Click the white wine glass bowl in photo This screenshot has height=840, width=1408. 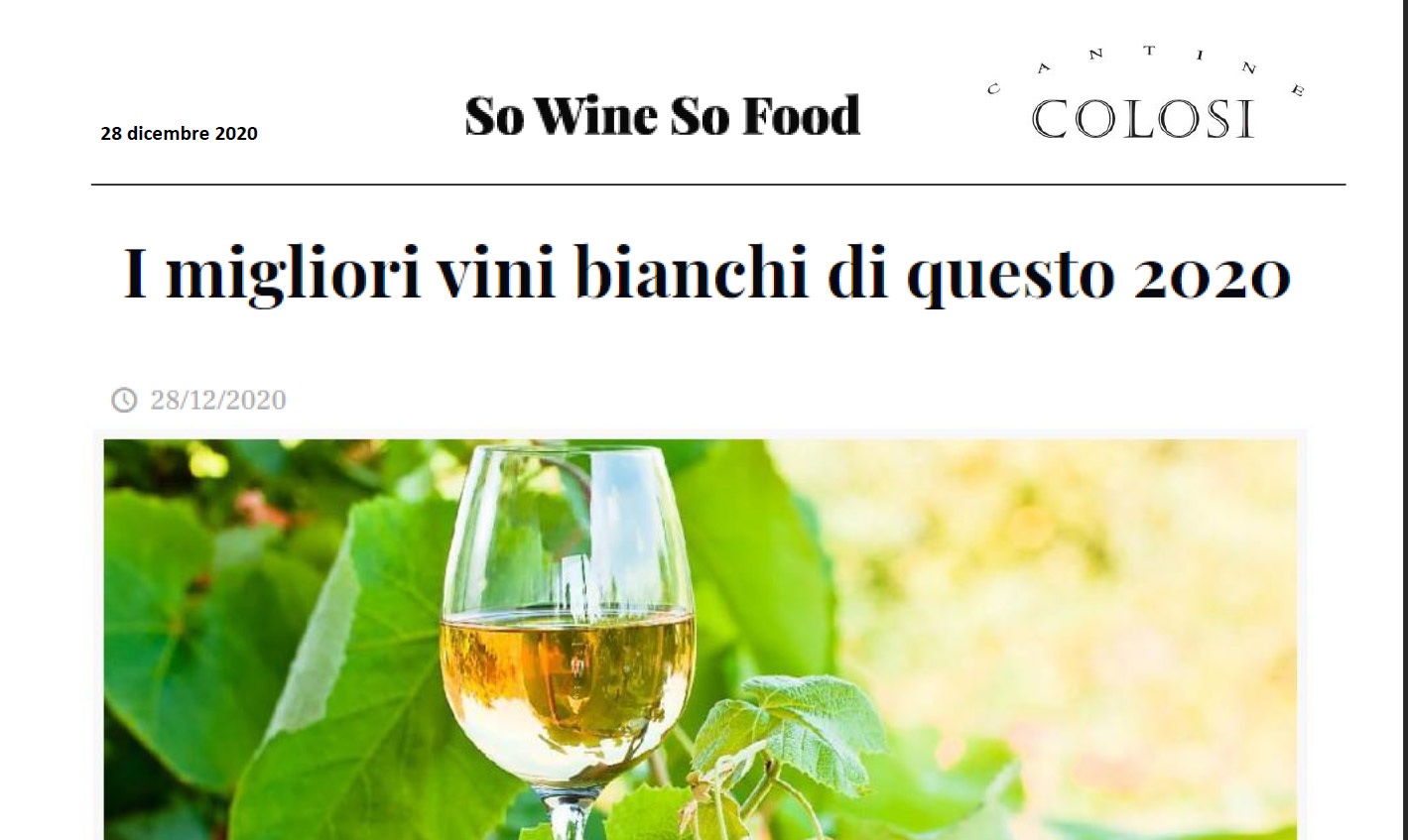[568, 615]
